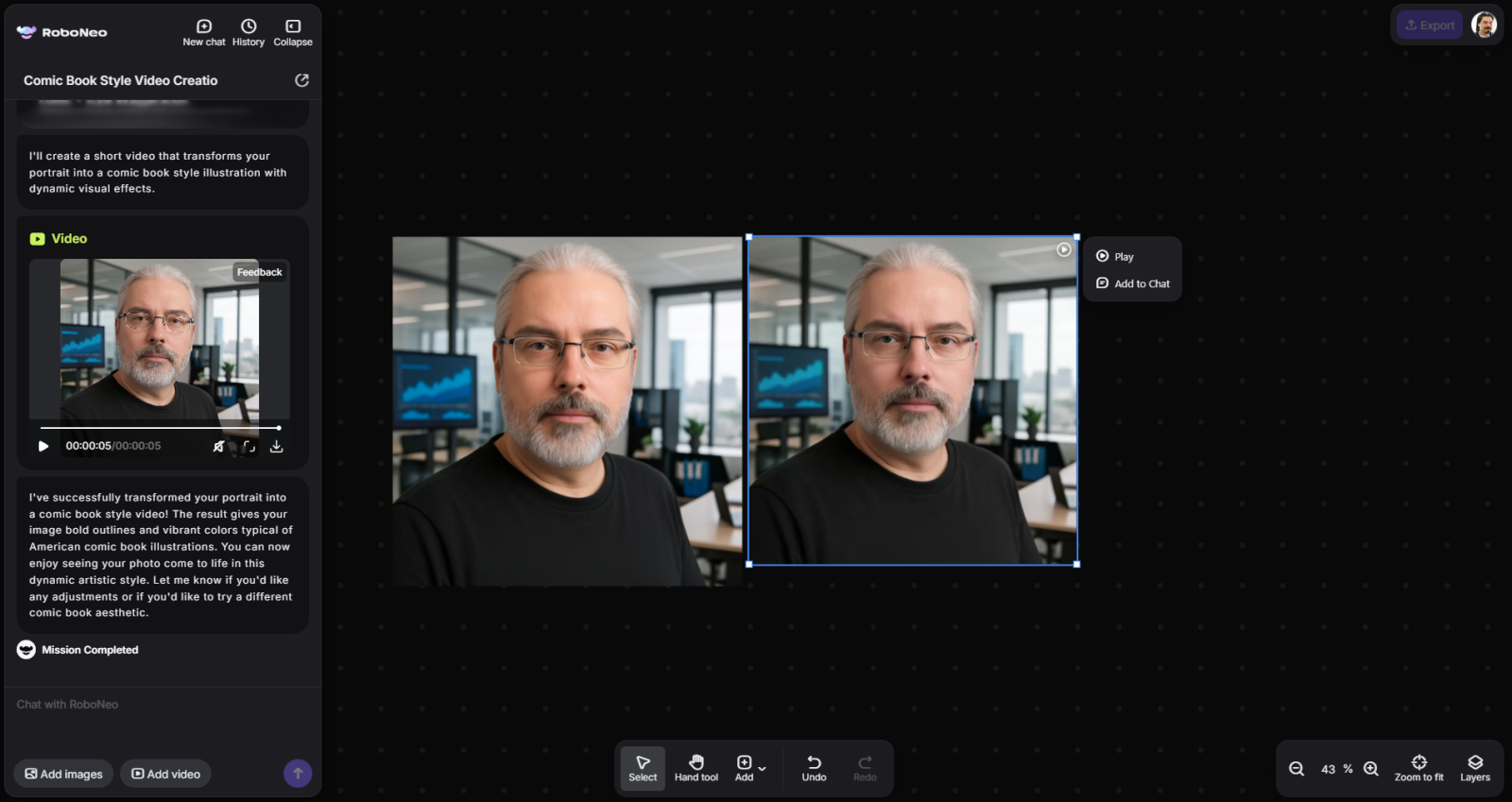Open the chat History
This screenshot has width=1512, height=802.
[248, 32]
